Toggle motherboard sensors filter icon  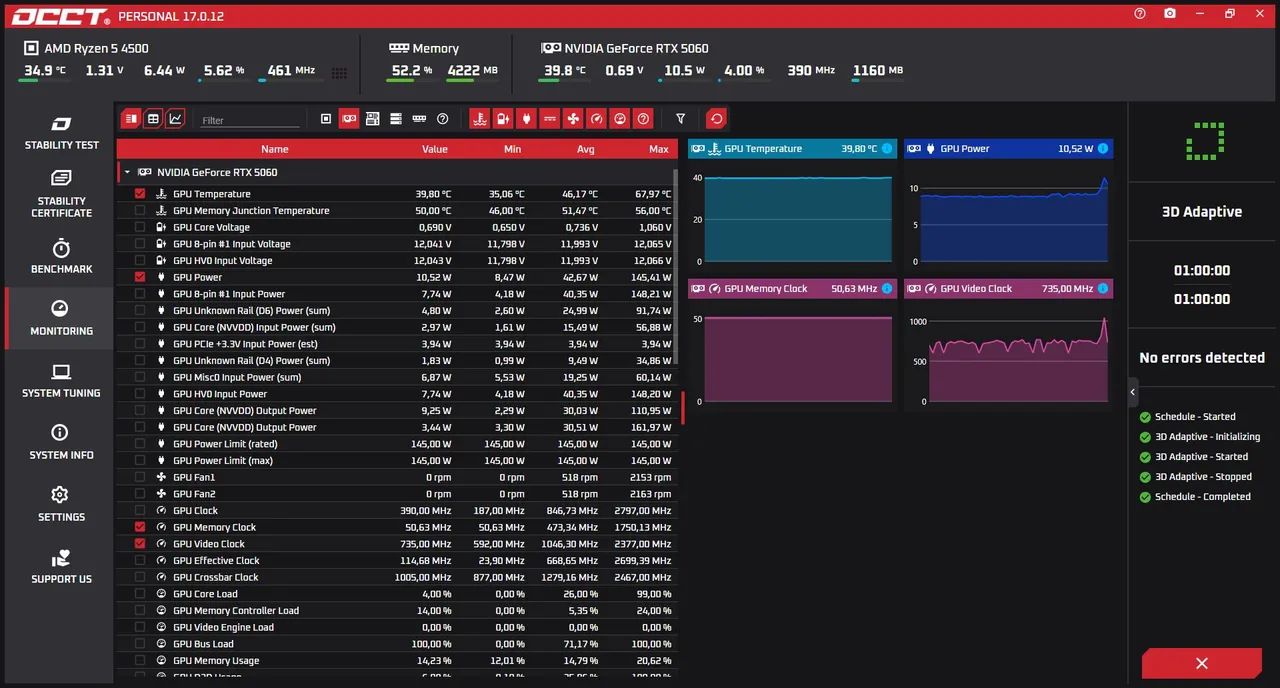[372, 119]
